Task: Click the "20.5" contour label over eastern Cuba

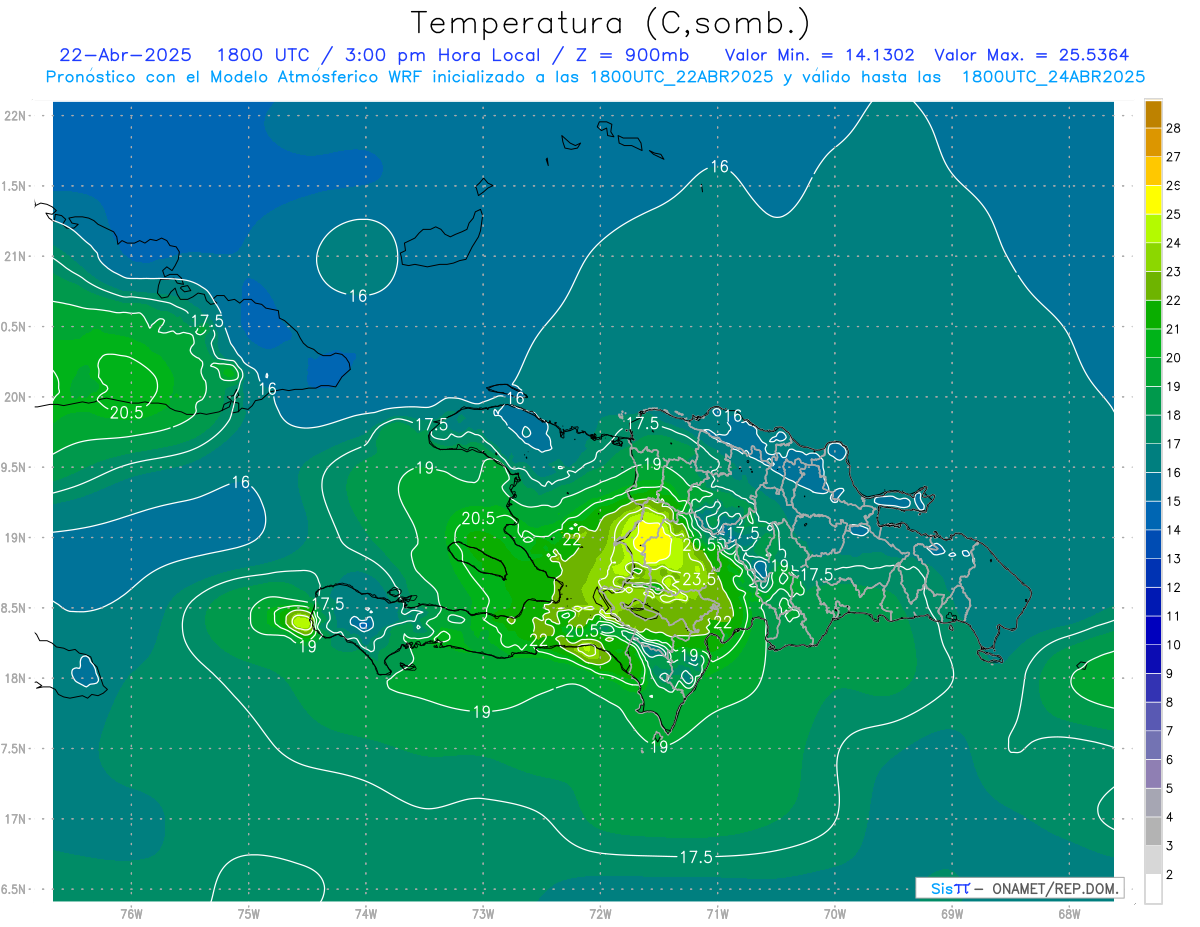Action: pyautogui.click(x=127, y=412)
